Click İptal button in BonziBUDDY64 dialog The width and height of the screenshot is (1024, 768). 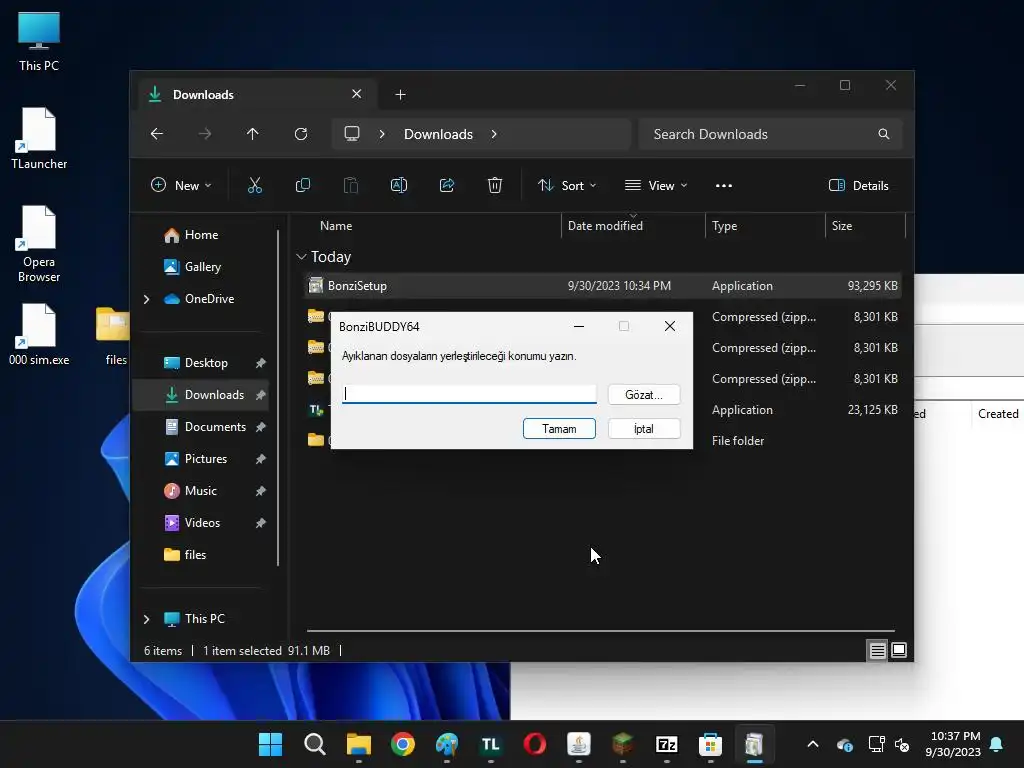point(644,429)
